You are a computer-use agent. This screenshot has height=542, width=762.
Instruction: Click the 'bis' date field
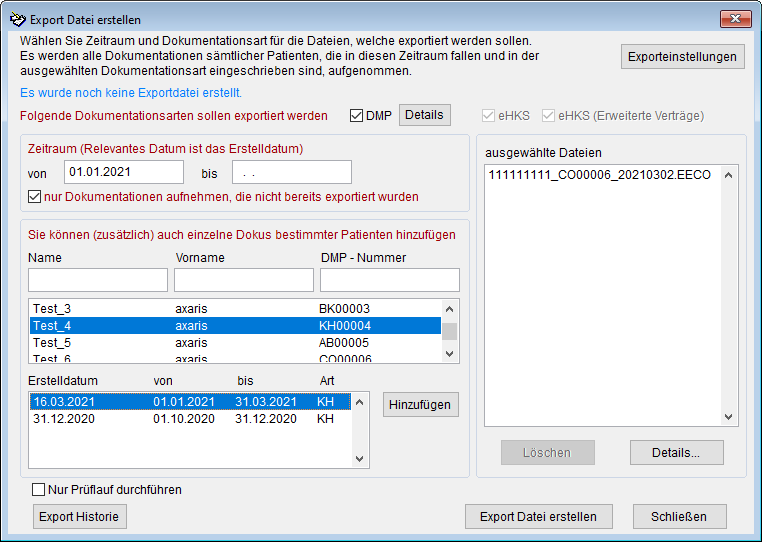pyautogui.click(x=292, y=172)
